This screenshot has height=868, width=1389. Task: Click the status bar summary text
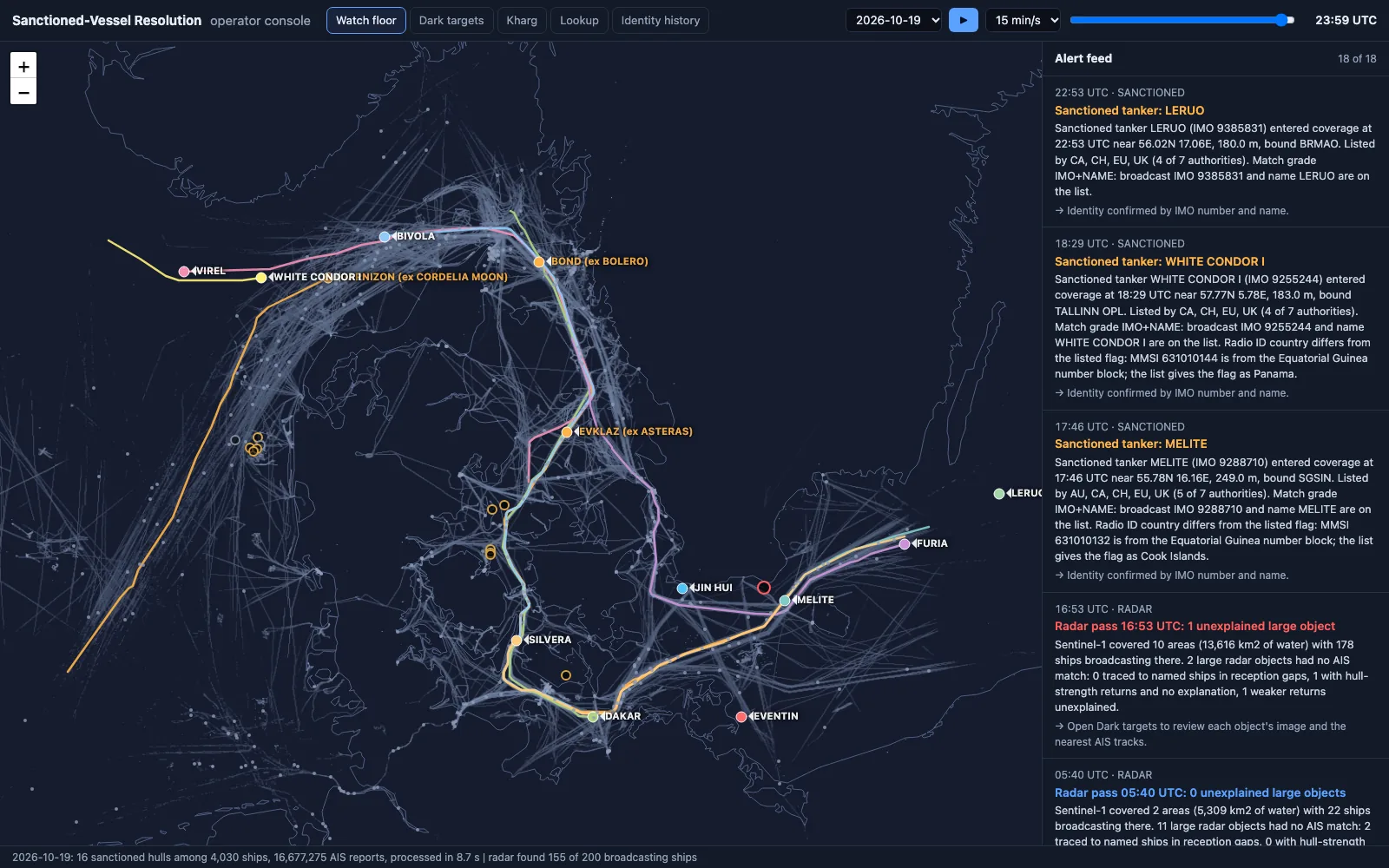tap(354, 858)
